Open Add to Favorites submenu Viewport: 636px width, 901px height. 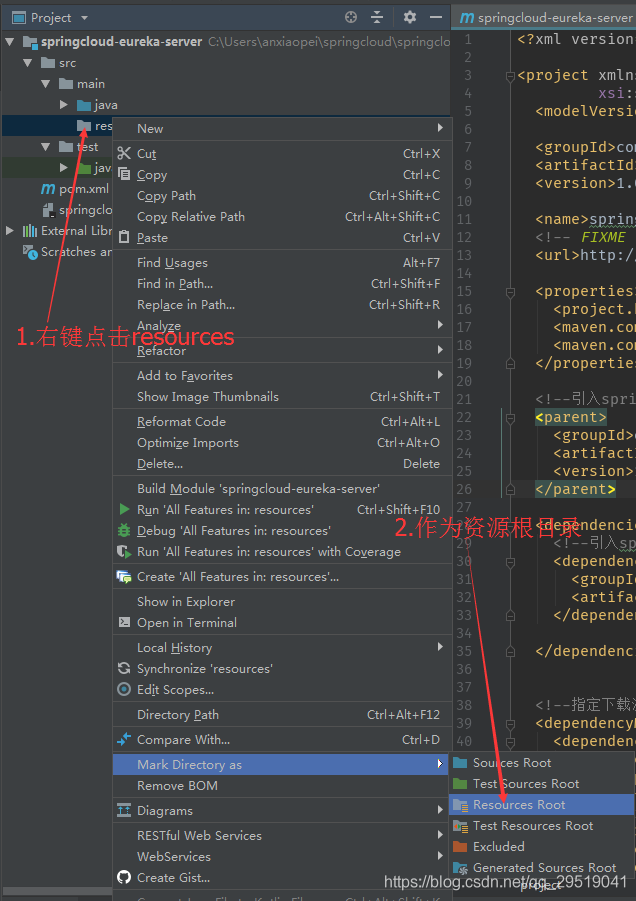(x=283, y=376)
